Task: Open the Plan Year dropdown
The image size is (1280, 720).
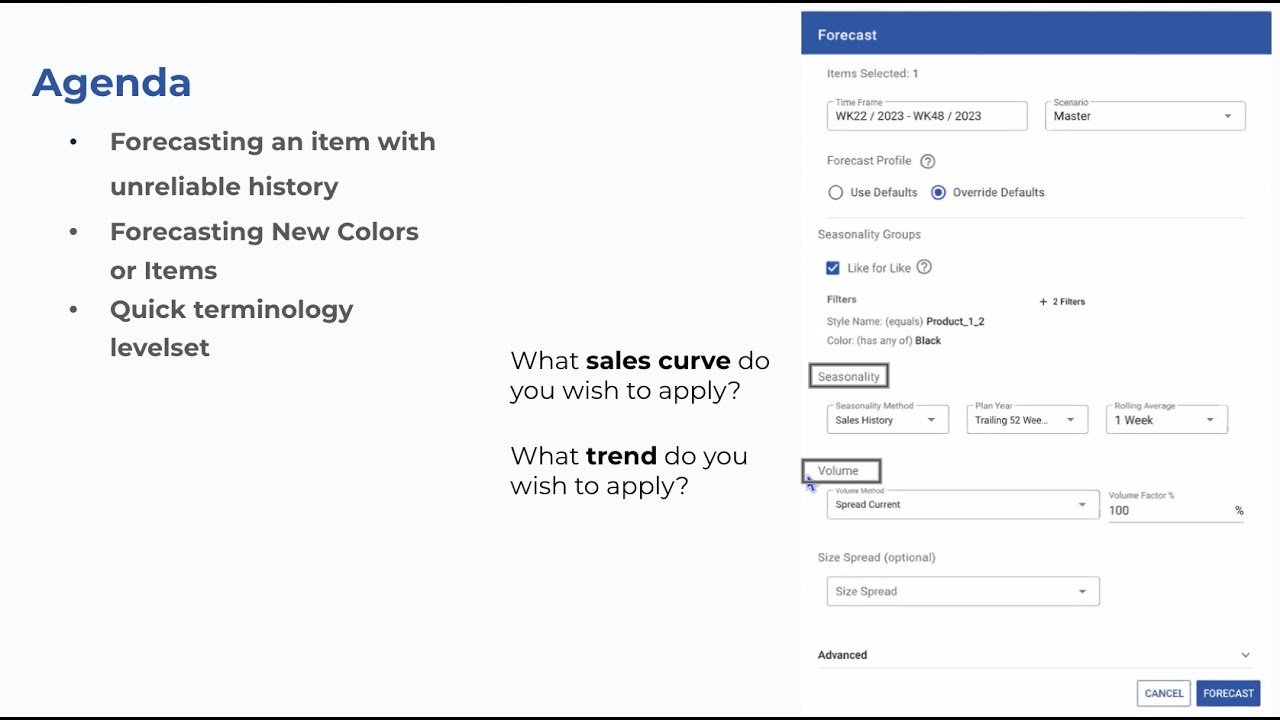Action: tap(1027, 420)
